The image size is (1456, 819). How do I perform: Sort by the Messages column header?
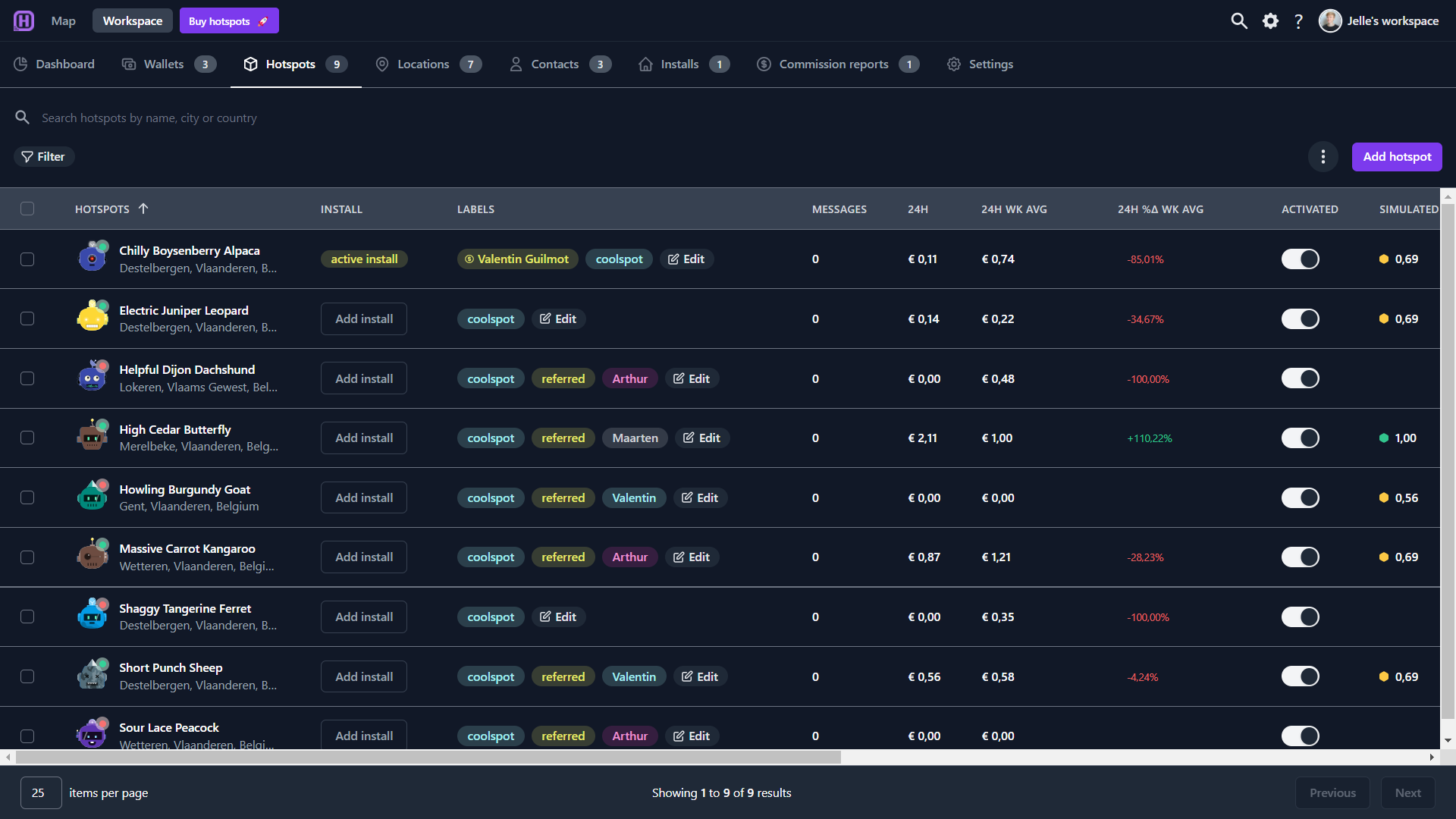click(x=839, y=209)
